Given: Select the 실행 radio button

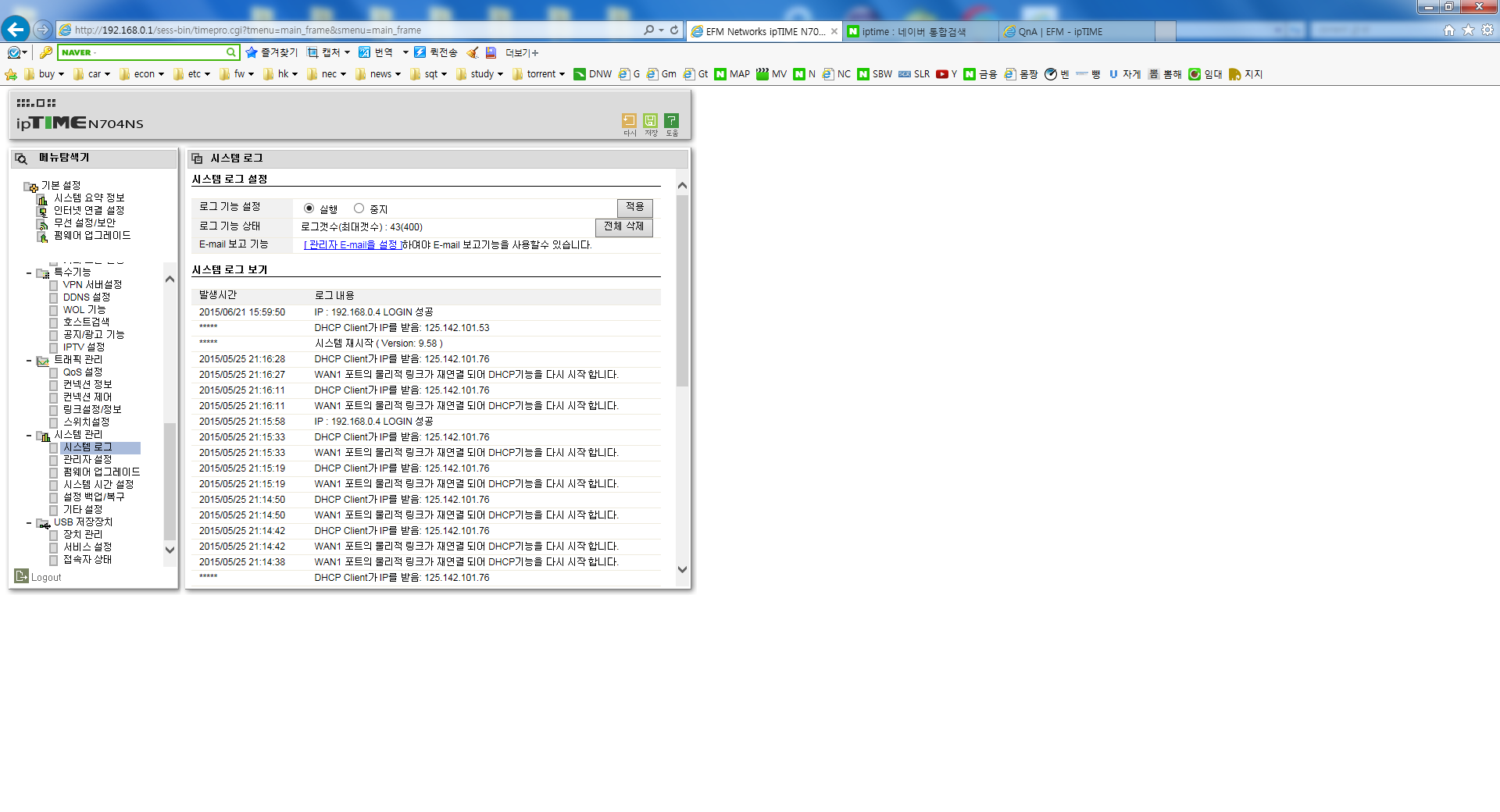Looking at the screenshot, I should click(x=309, y=208).
